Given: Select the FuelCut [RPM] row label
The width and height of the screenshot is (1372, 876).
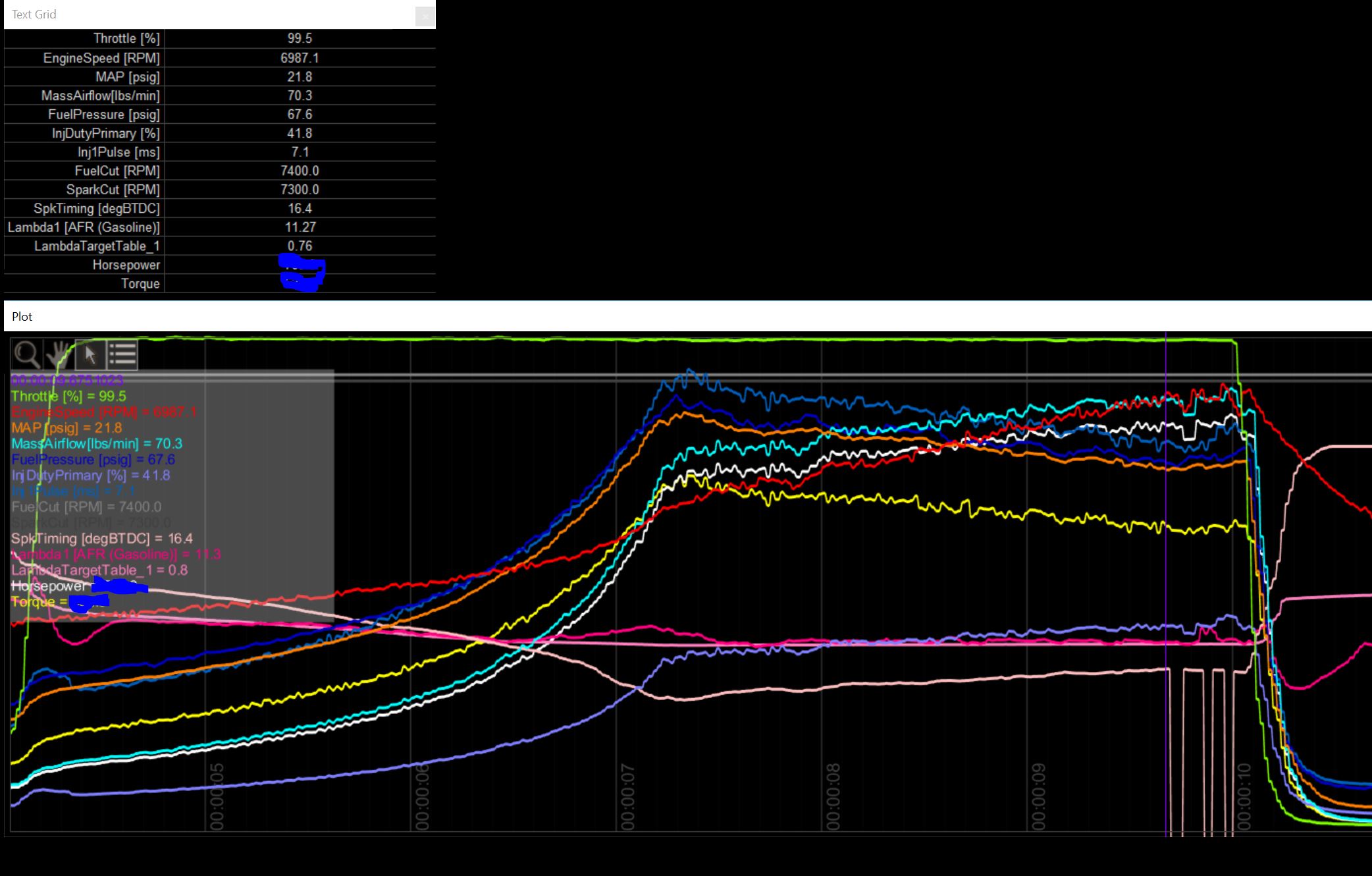Looking at the screenshot, I should pos(117,171).
